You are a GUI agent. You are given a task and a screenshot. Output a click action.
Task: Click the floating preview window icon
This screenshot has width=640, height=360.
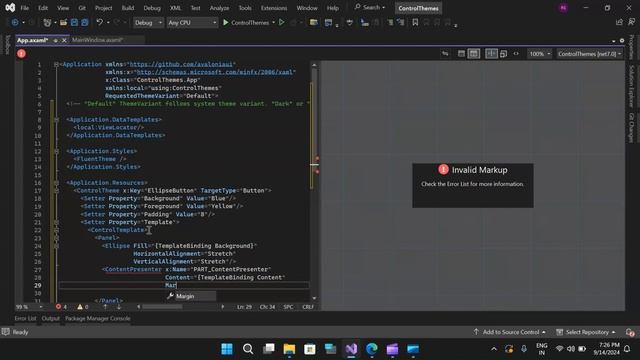(x=503, y=54)
